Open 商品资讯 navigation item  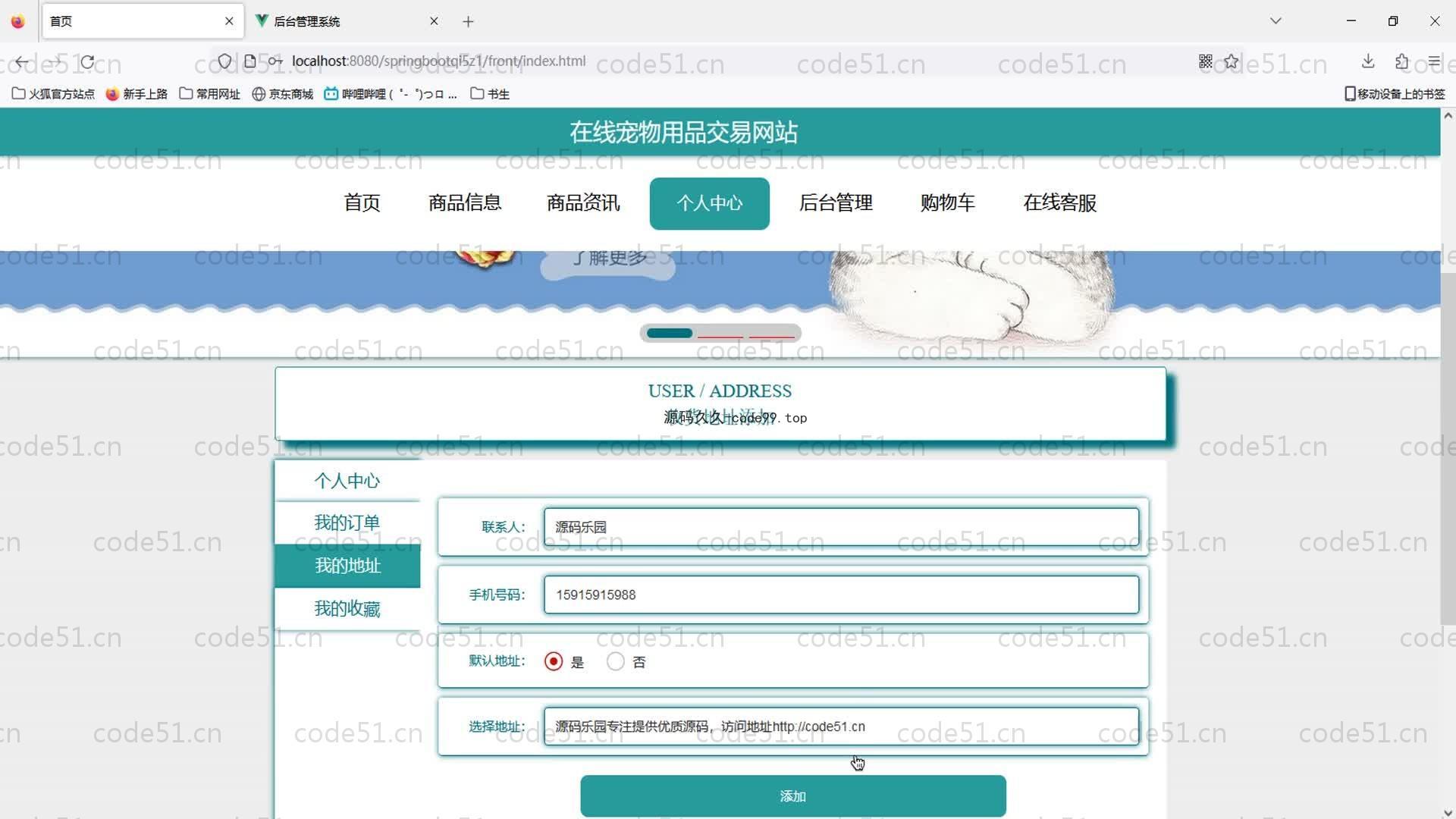[583, 203]
